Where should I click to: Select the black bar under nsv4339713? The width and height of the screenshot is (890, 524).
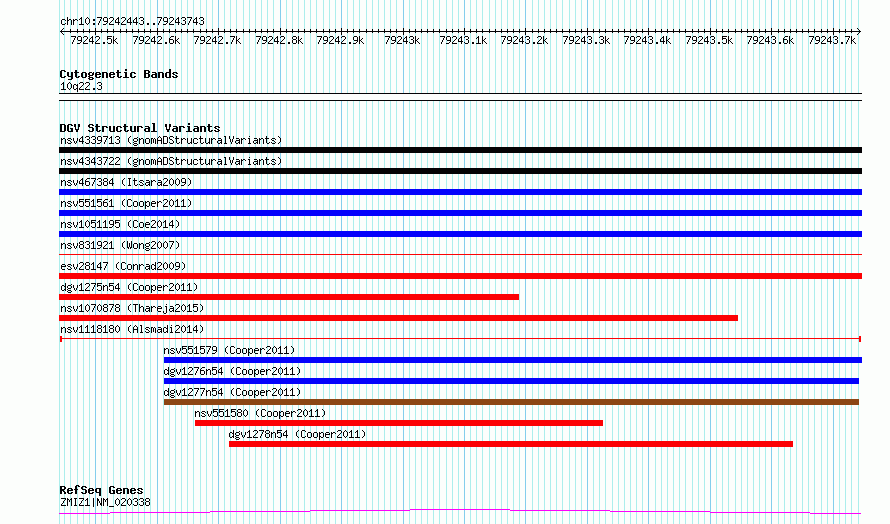(460, 150)
